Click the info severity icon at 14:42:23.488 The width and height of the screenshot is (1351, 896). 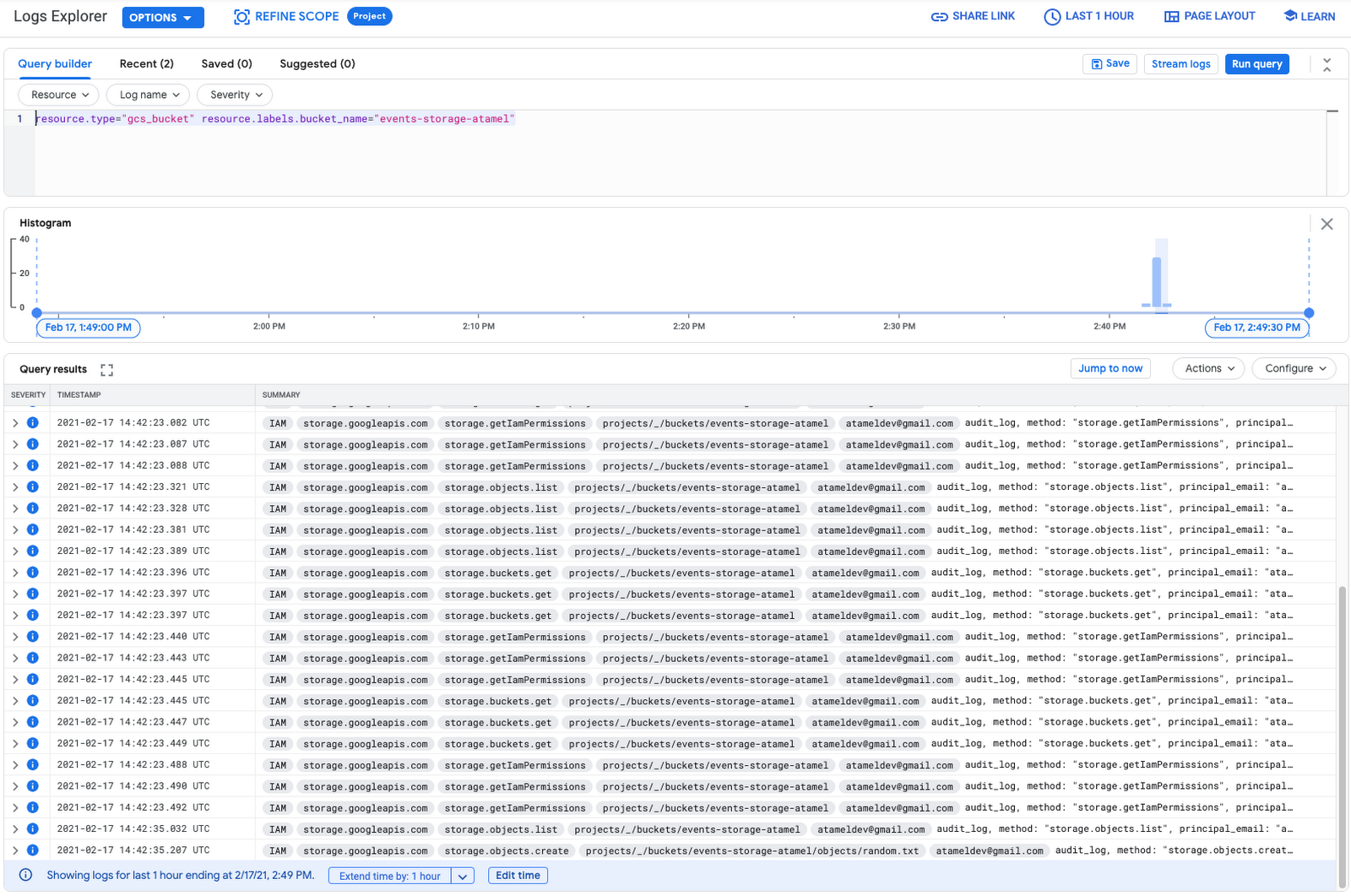(x=33, y=765)
